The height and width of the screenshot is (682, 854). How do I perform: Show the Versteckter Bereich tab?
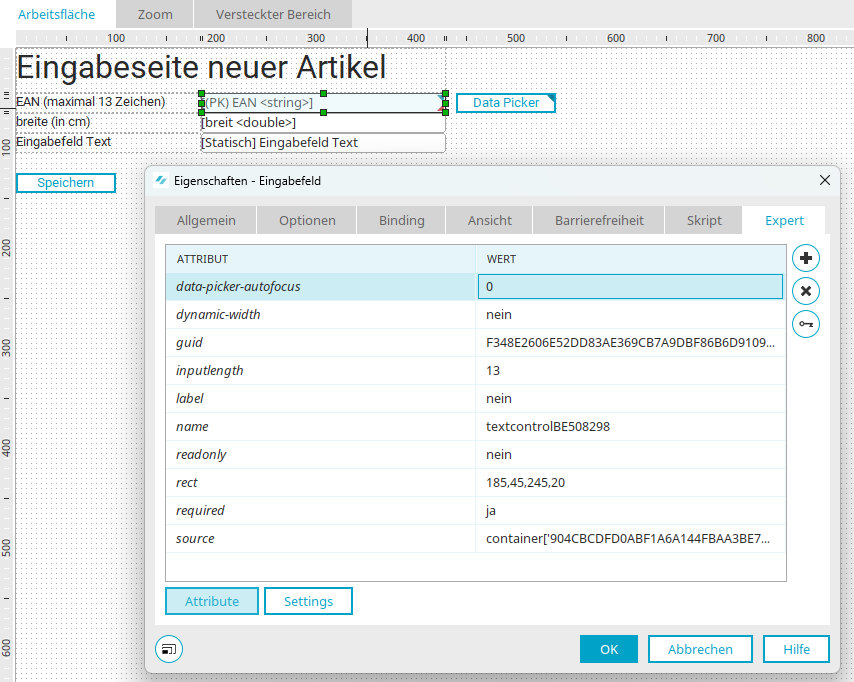click(x=273, y=14)
